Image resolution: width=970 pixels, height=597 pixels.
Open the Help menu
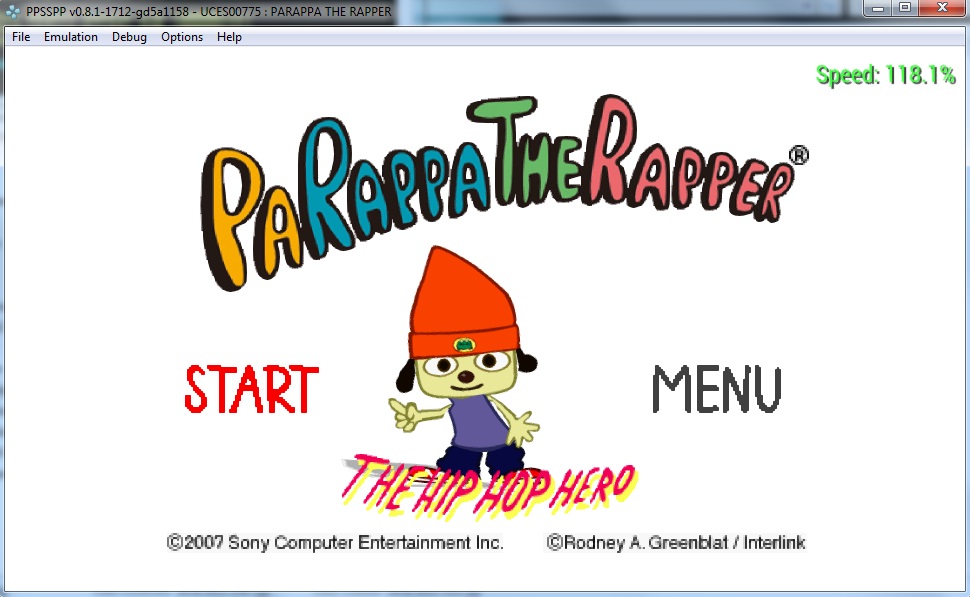(x=229, y=37)
